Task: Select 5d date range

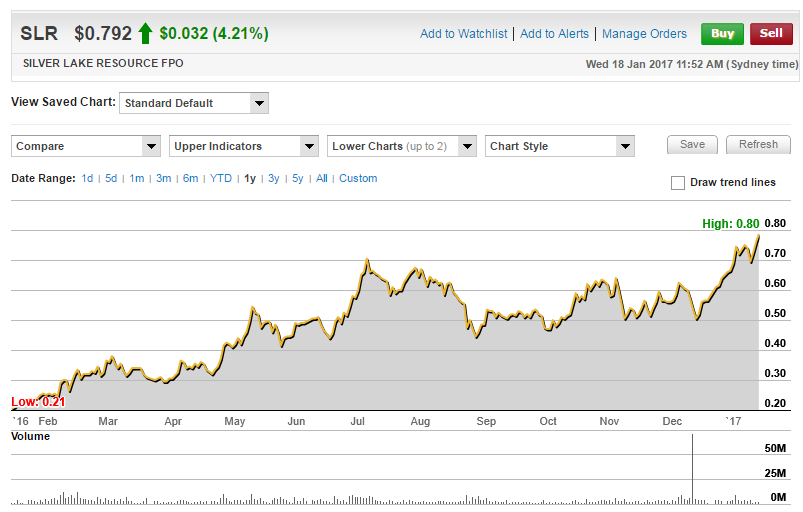Action: pyautogui.click(x=111, y=179)
